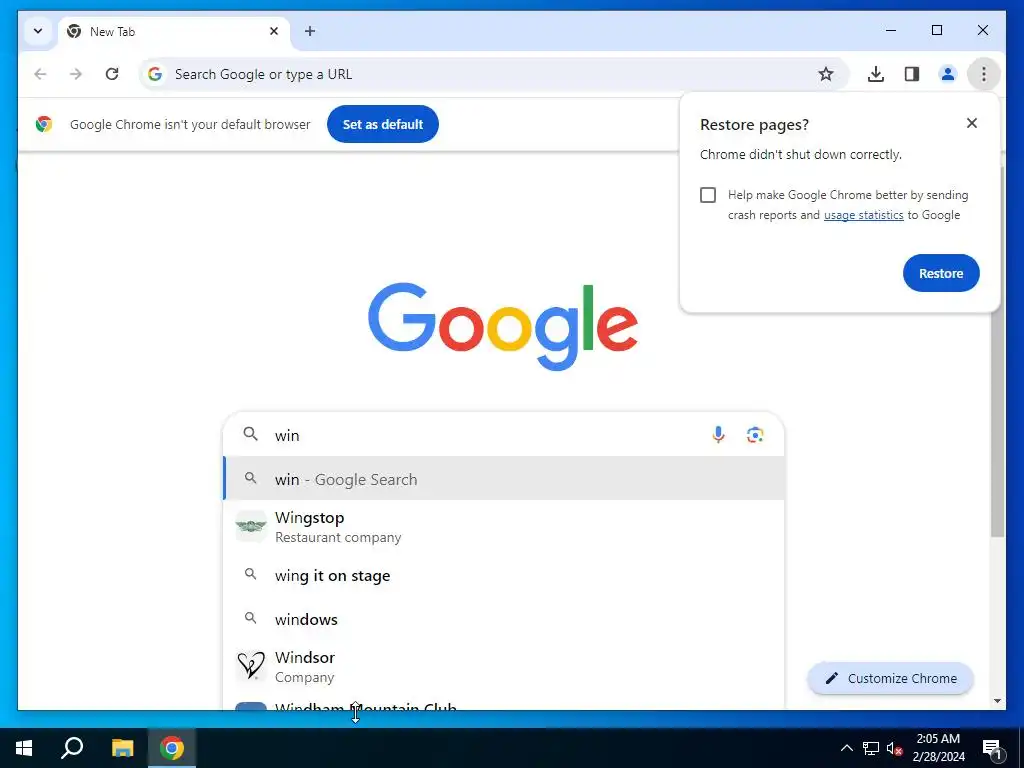1024x768 pixels.
Task: Click the page vertical scrollbar thumb
Action: [997, 353]
